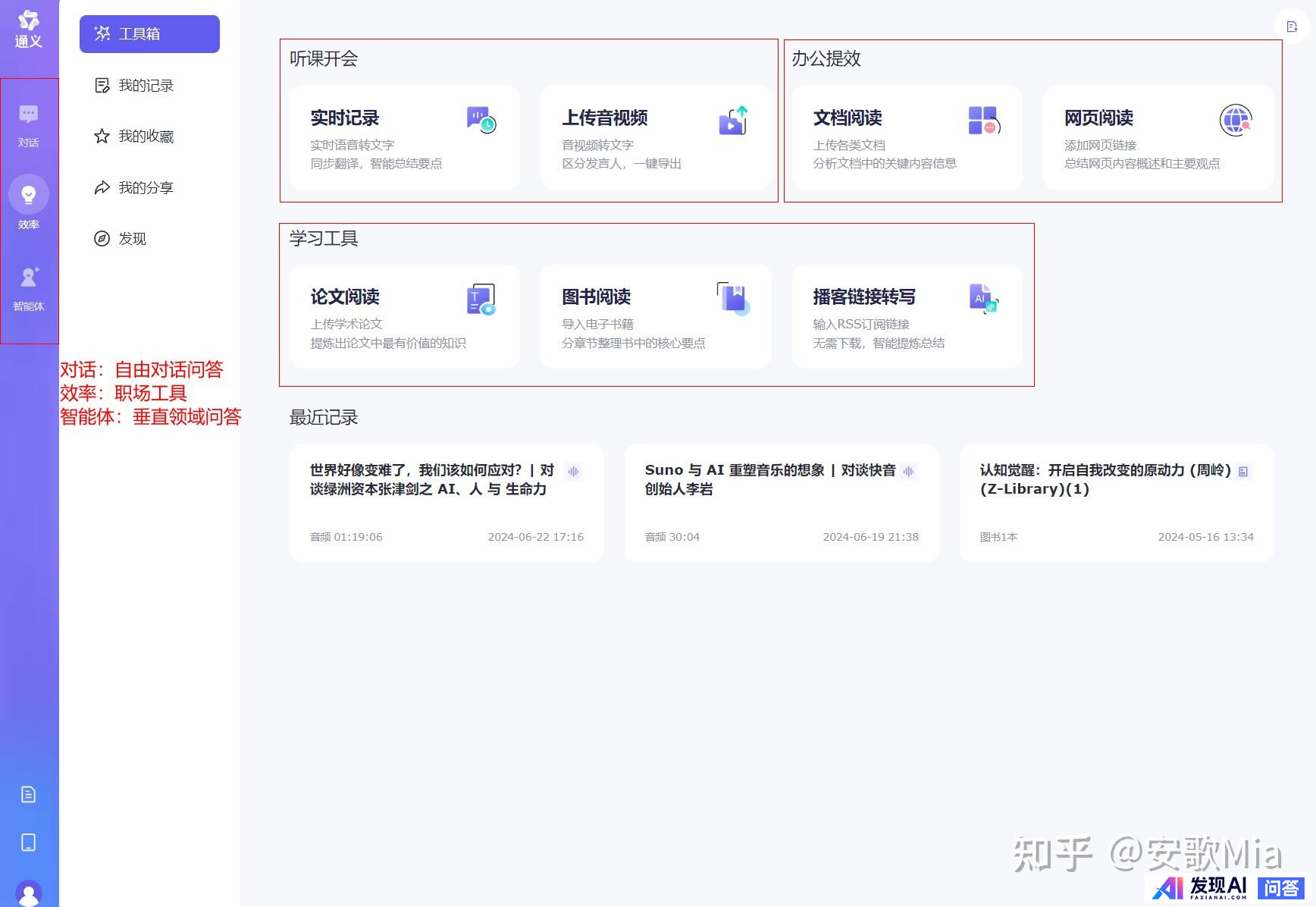Screen dimensions: 1316x907
Task: Click text 同步翻译，智能总结要点
Action: point(376,164)
